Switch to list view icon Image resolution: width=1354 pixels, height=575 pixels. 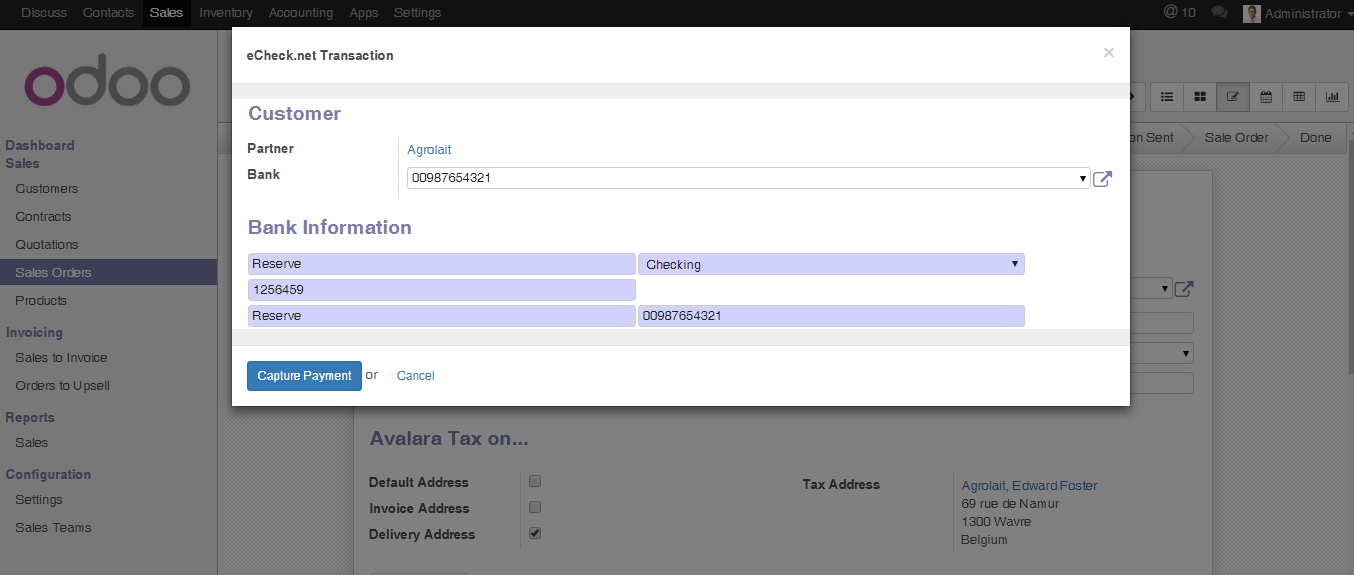[1167, 97]
